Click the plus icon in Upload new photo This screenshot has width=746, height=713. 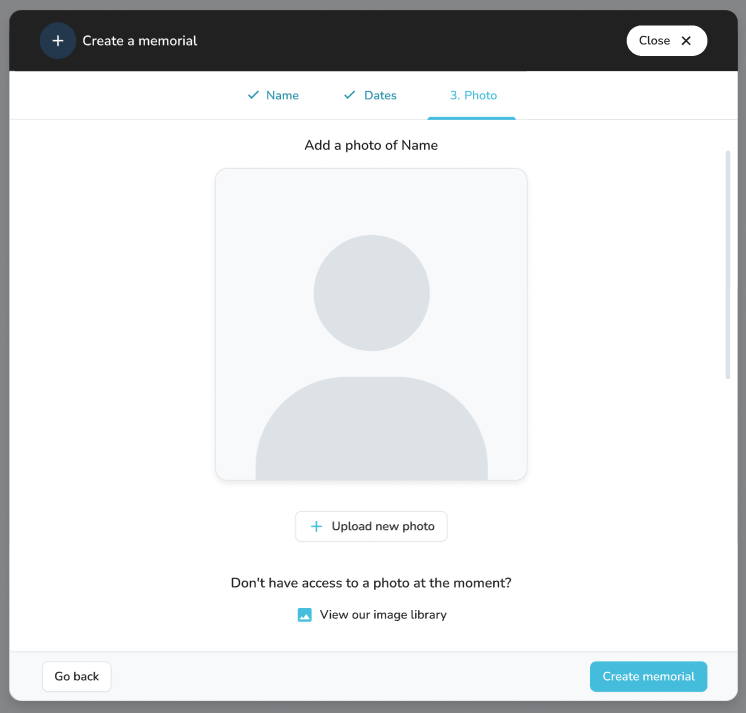click(316, 526)
